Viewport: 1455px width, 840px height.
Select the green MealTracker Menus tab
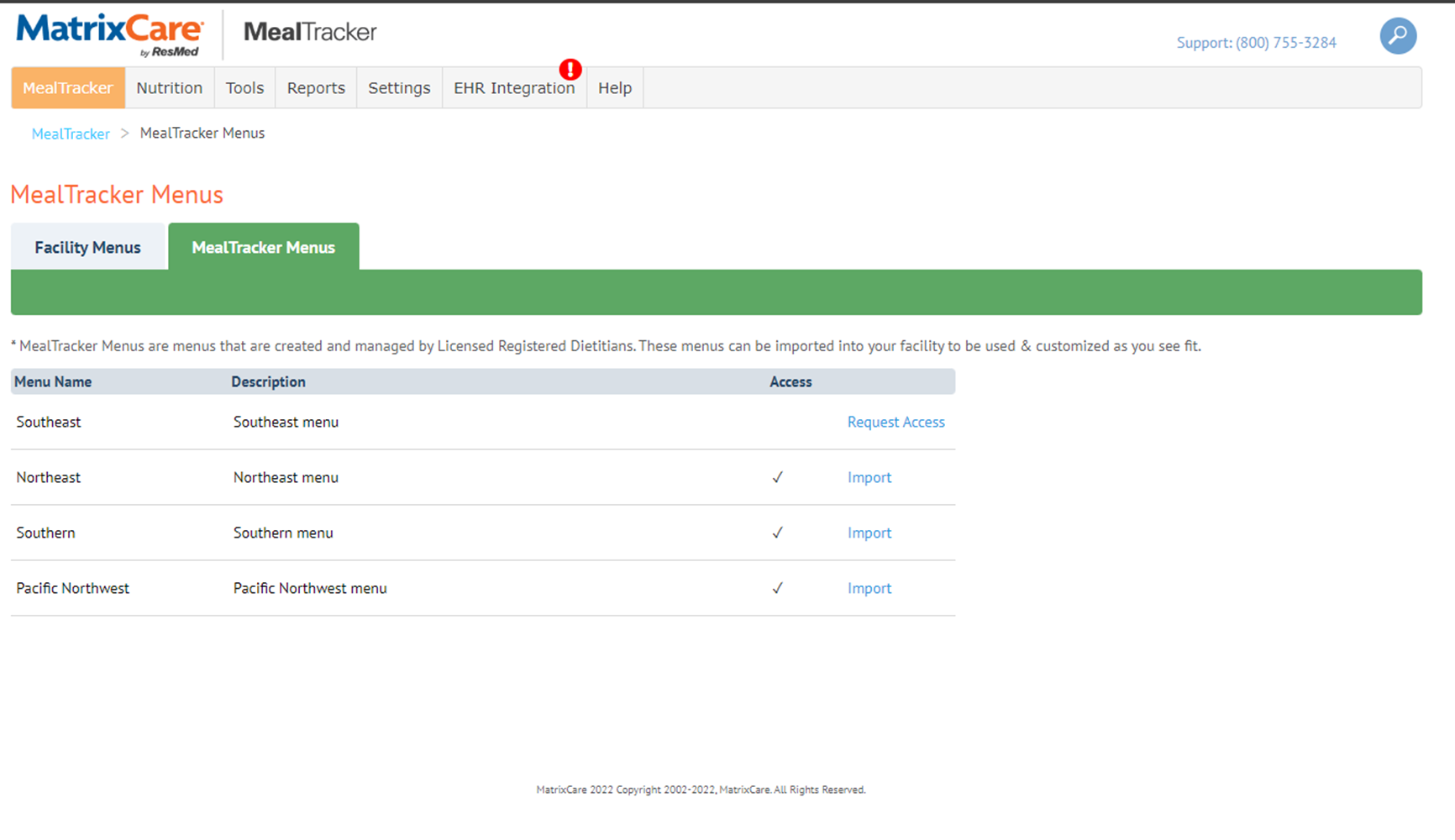(264, 247)
